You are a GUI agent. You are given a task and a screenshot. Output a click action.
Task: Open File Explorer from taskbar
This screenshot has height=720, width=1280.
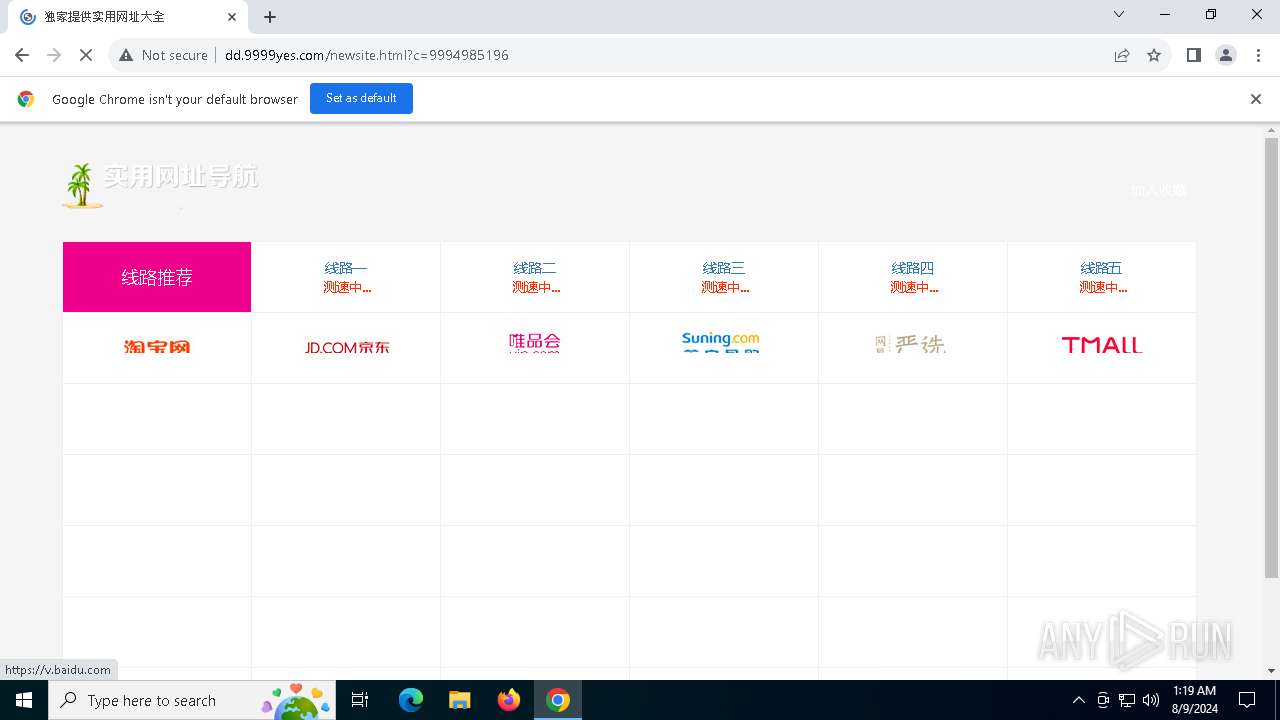460,700
